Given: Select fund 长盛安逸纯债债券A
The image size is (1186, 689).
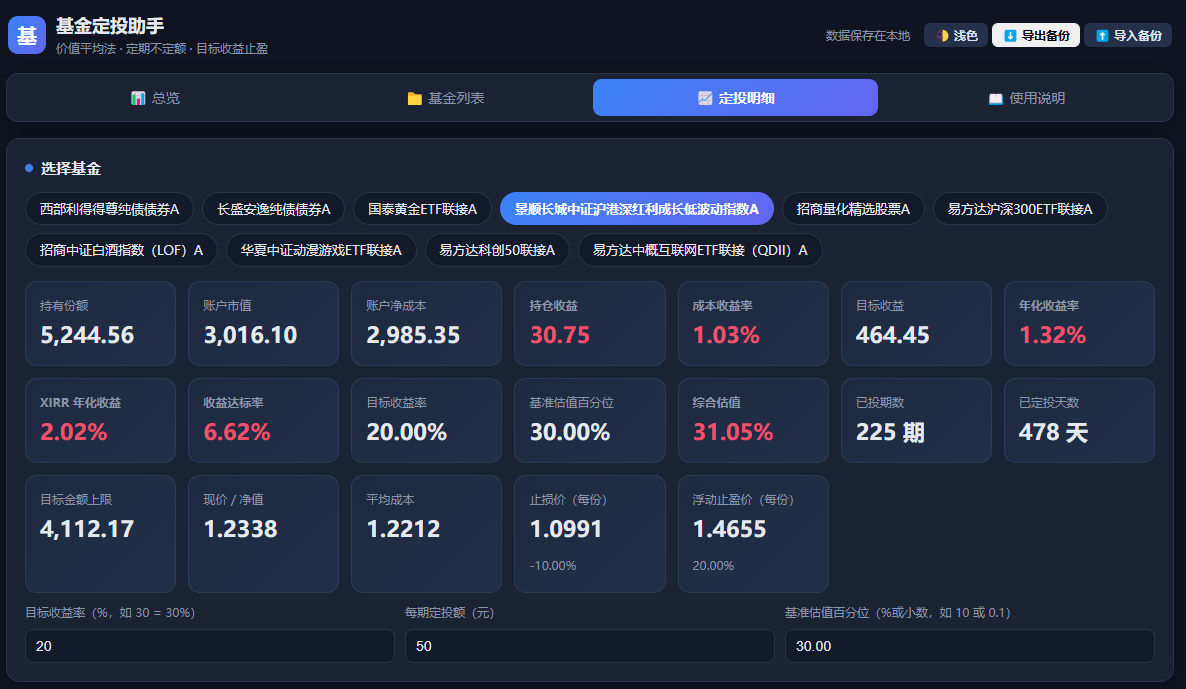Looking at the screenshot, I should (x=274, y=209).
